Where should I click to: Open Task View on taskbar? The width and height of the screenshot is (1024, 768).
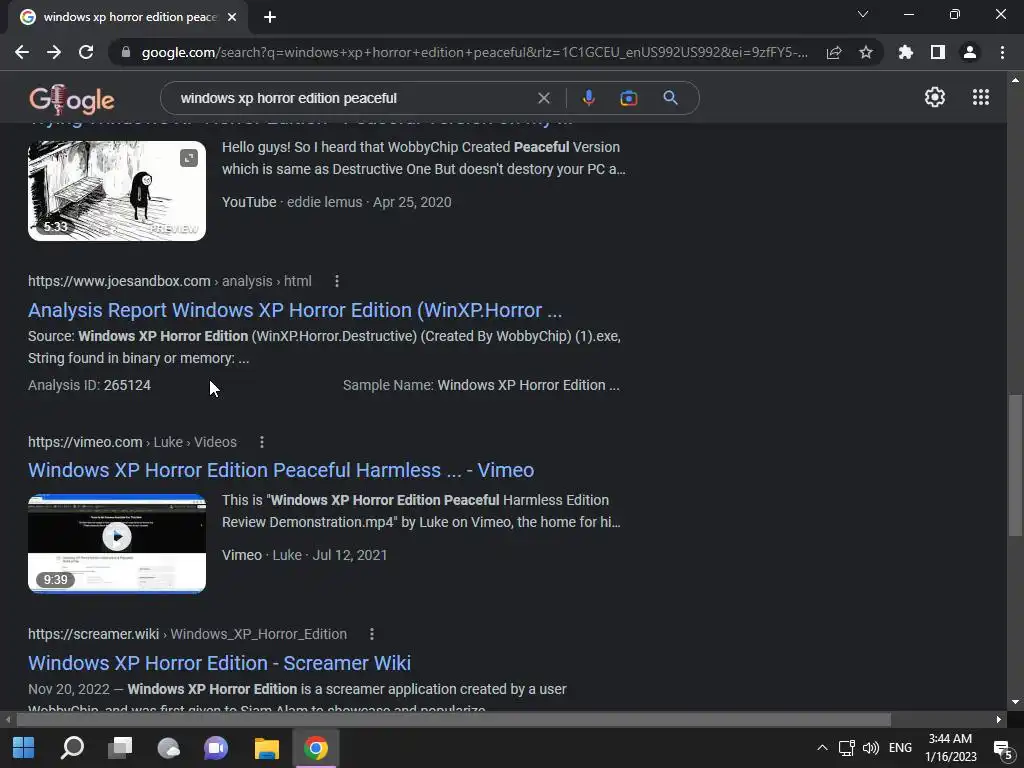point(120,748)
